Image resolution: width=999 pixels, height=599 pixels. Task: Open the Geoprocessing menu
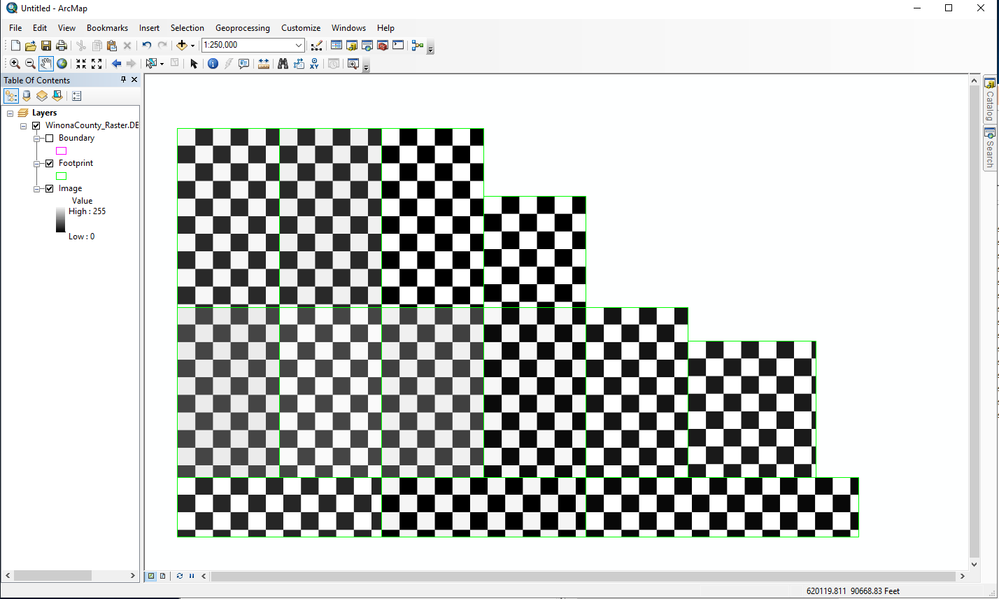[241, 28]
